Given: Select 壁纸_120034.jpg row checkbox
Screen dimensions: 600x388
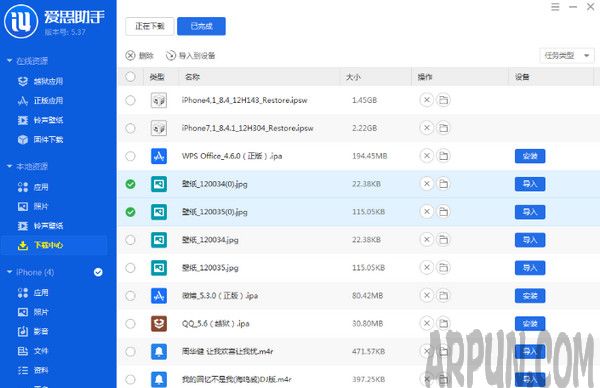Looking at the screenshot, I should (130, 240).
